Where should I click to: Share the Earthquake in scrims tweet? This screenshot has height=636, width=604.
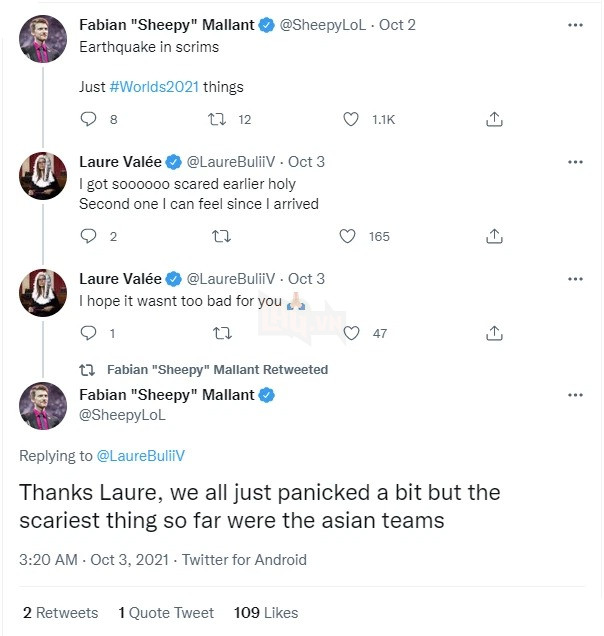pyautogui.click(x=493, y=119)
